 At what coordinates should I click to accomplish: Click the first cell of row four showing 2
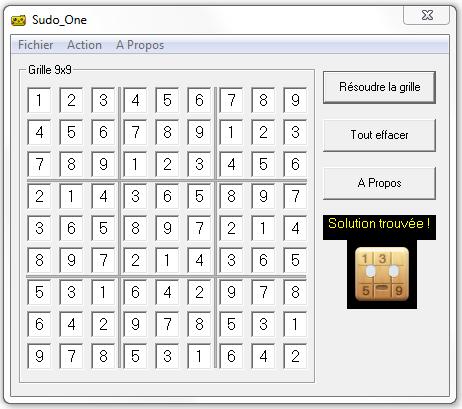coord(39,196)
